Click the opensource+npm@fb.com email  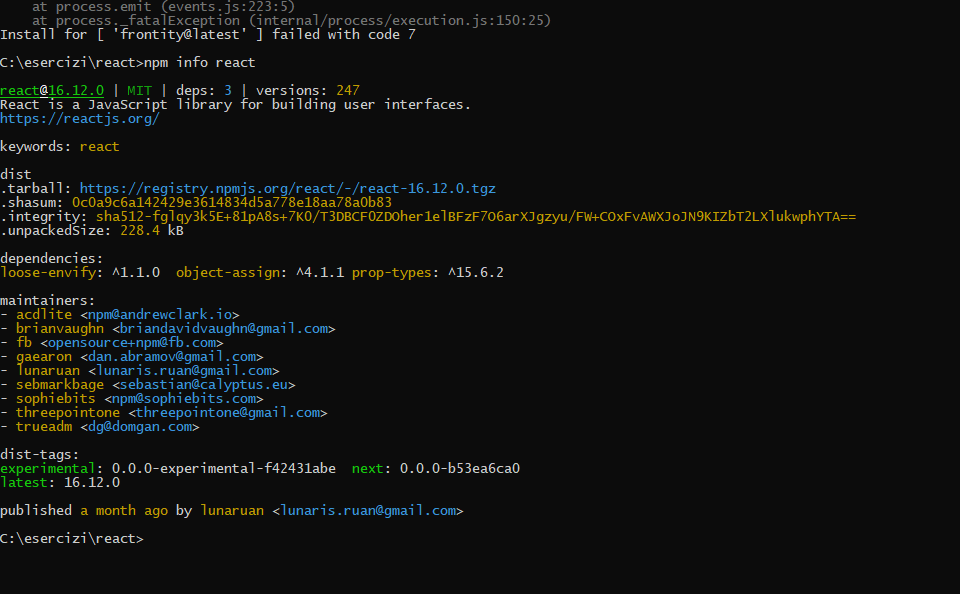[132, 342]
